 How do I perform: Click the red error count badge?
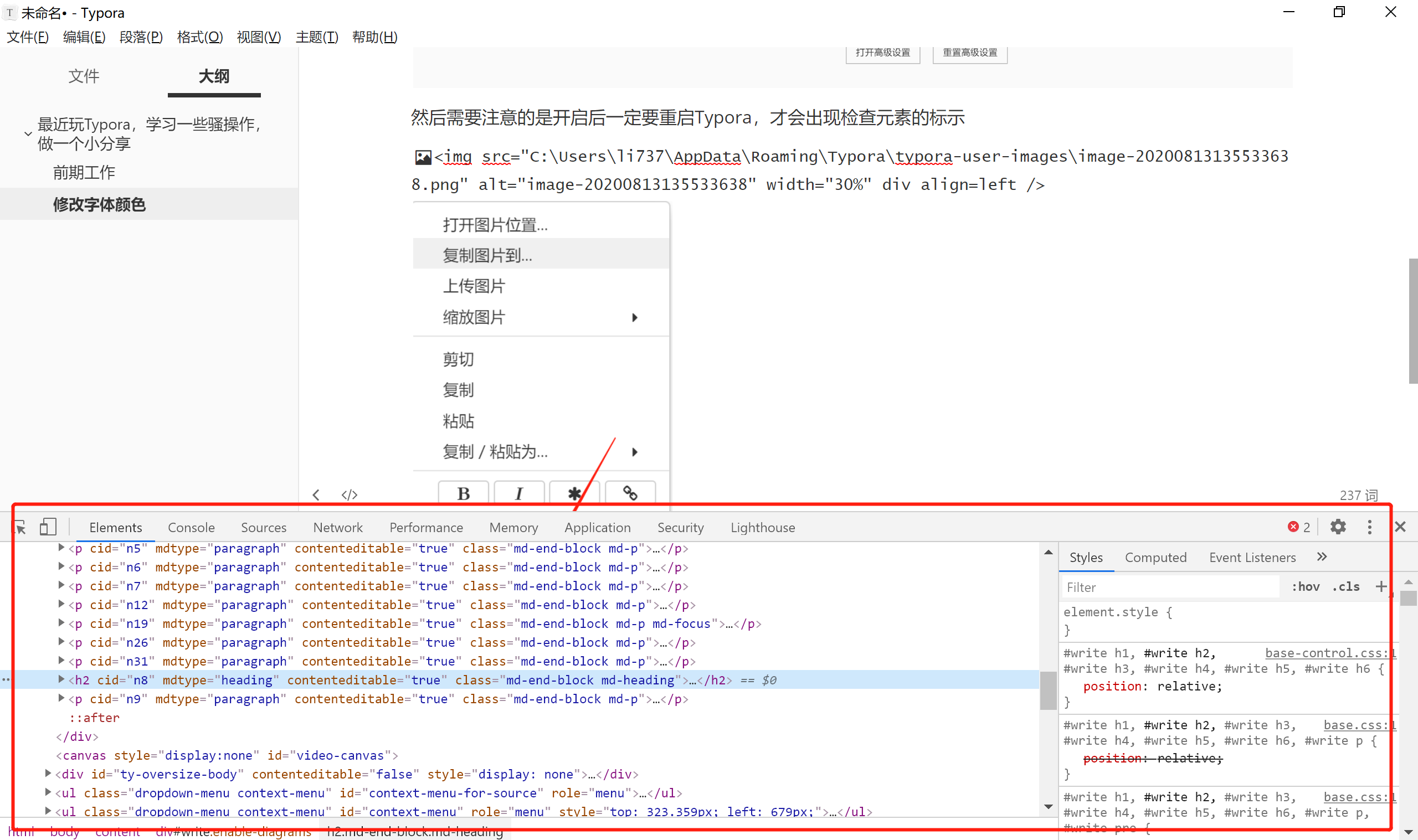[x=1298, y=527]
